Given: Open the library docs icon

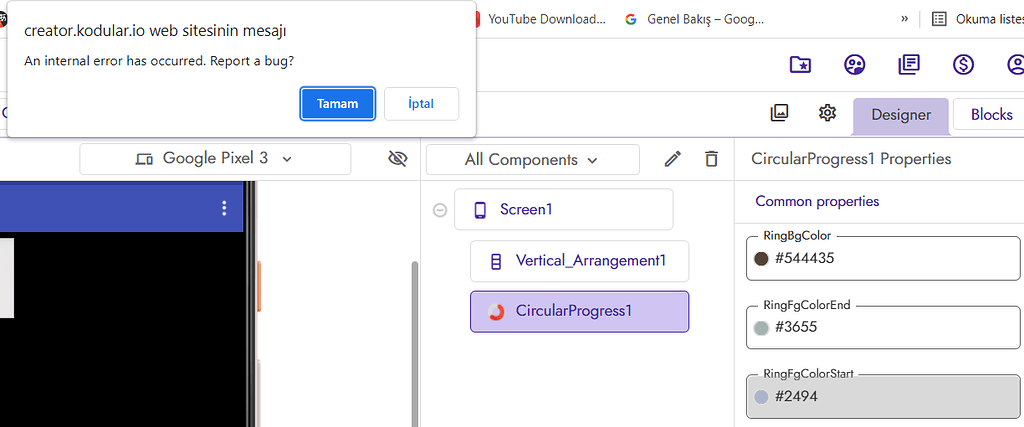Looking at the screenshot, I should tap(908, 64).
